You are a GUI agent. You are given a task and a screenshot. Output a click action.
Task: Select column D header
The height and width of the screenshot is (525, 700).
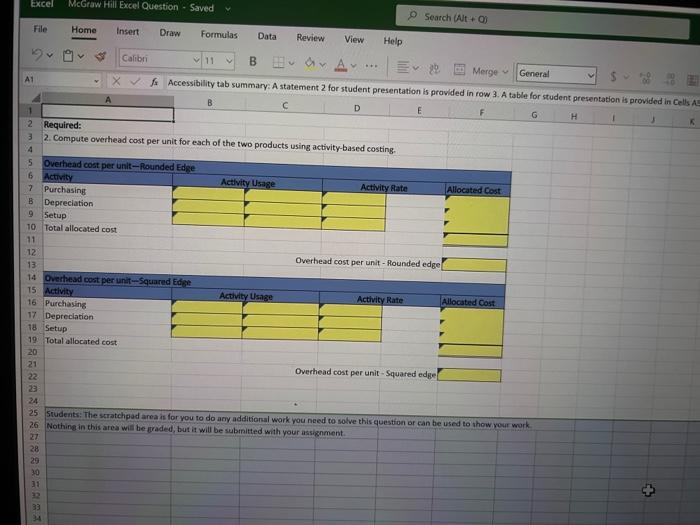click(x=357, y=108)
